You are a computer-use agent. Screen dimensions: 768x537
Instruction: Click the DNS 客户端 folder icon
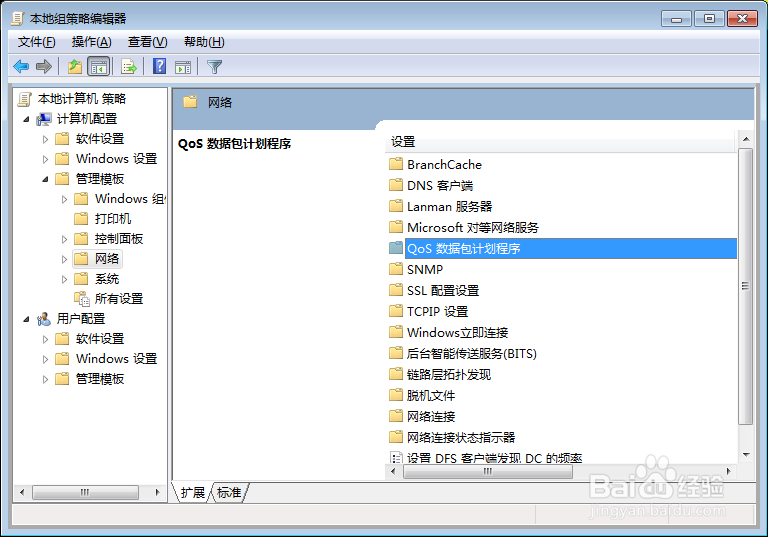click(396, 185)
